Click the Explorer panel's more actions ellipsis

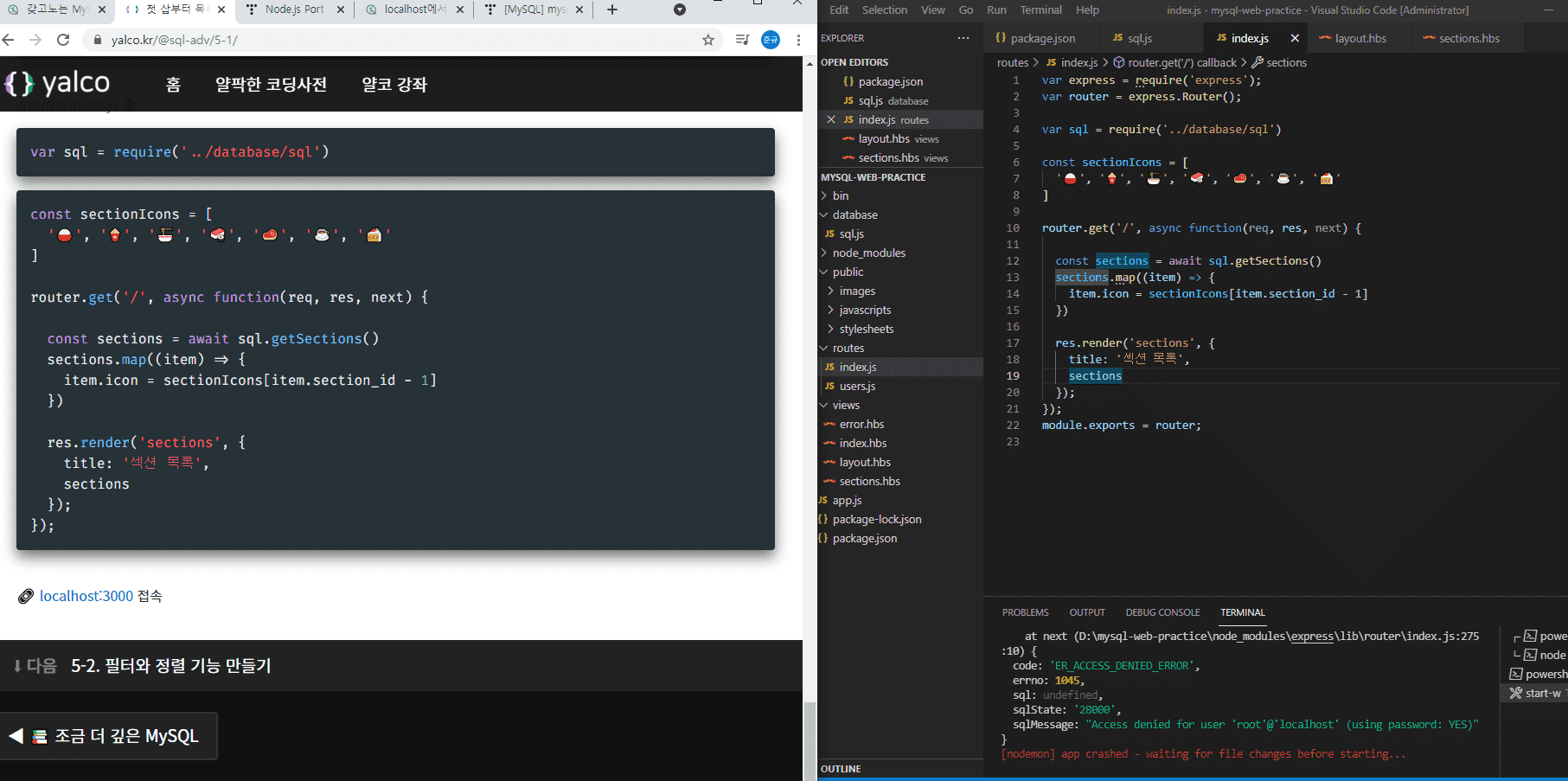963,38
